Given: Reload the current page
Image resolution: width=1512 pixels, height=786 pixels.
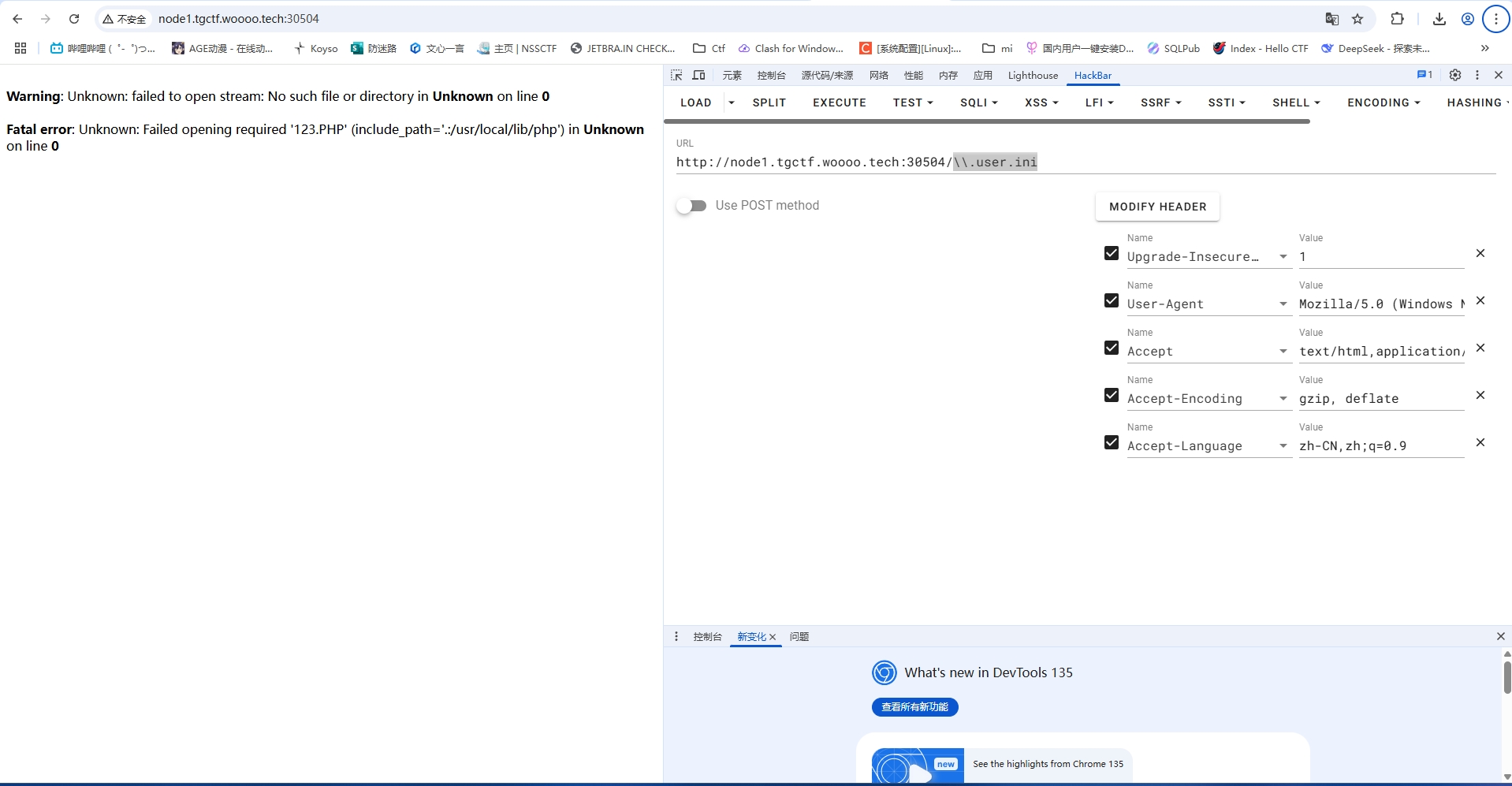Looking at the screenshot, I should tap(74, 19).
